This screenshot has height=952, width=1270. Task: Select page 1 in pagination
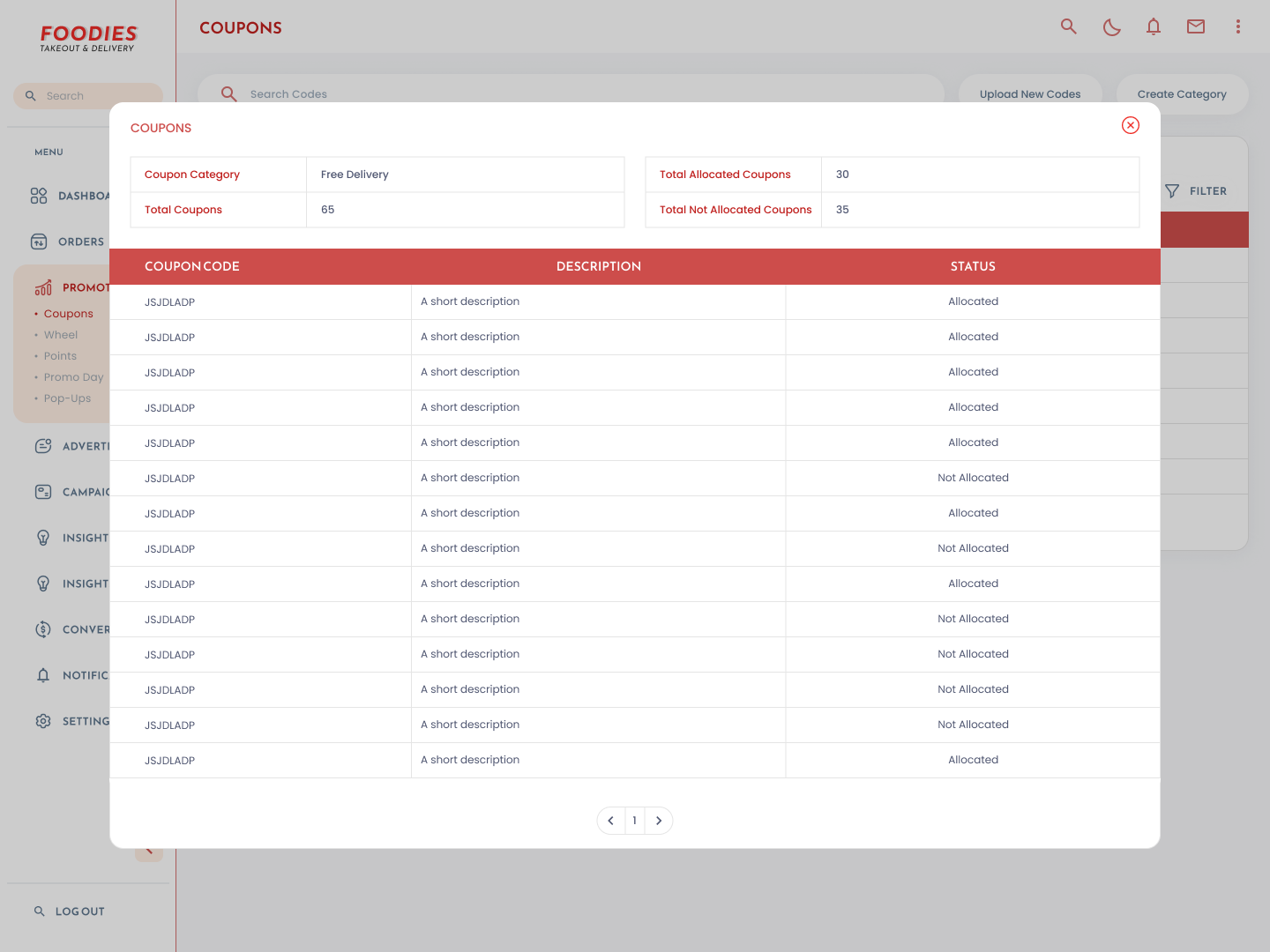(635, 821)
